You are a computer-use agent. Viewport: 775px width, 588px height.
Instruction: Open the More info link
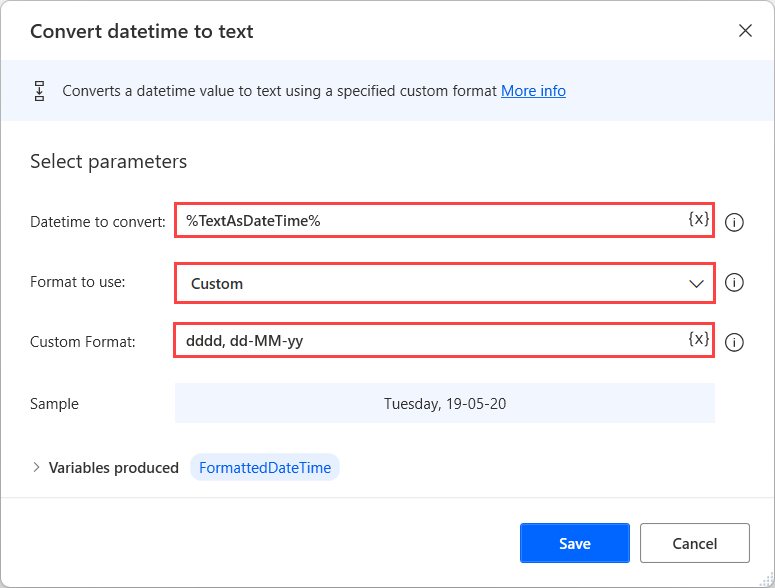click(533, 91)
